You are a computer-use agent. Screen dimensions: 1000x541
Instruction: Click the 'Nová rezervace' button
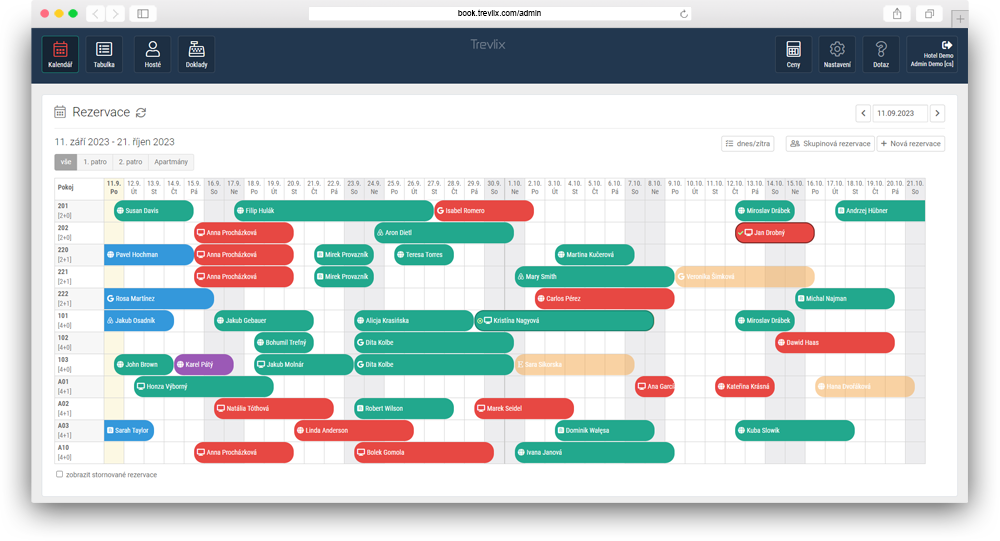click(x=911, y=144)
